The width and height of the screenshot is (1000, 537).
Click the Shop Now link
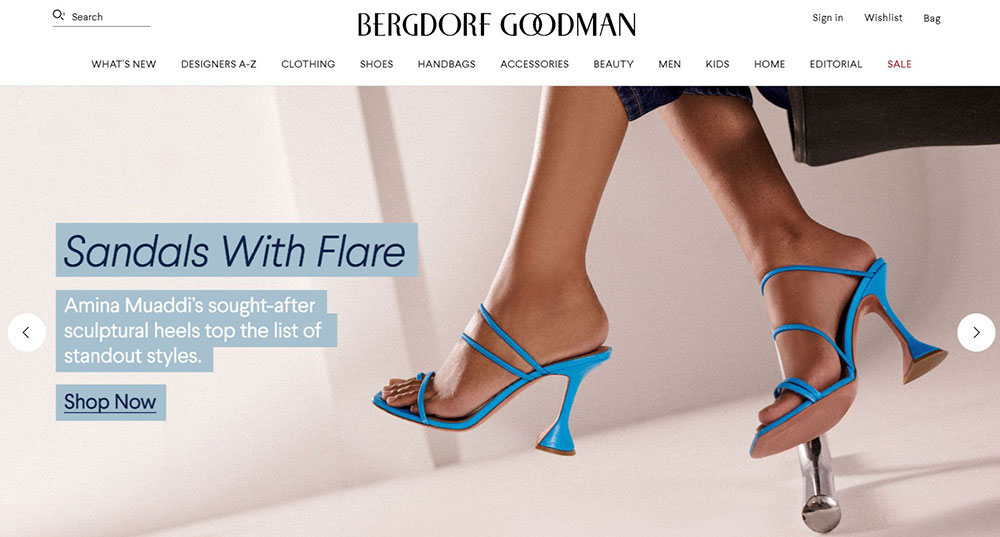(110, 402)
